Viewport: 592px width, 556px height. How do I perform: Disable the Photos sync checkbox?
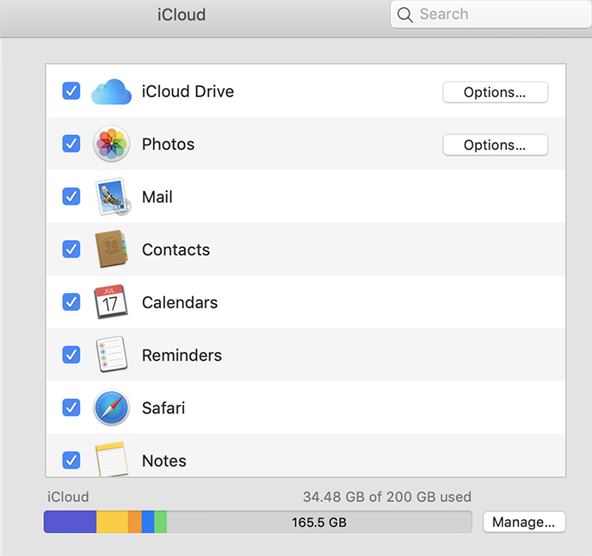click(71, 143)
